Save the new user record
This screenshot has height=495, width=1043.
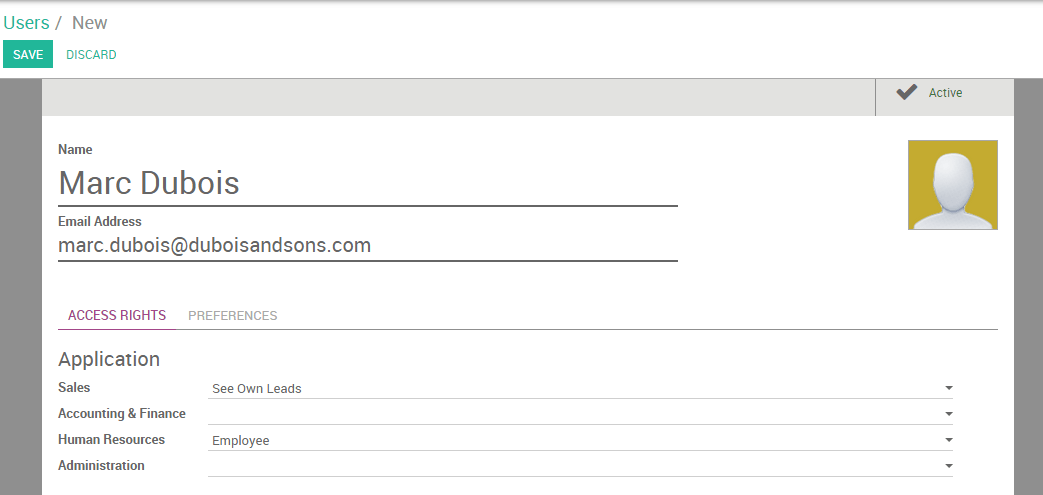pos(28,55)
